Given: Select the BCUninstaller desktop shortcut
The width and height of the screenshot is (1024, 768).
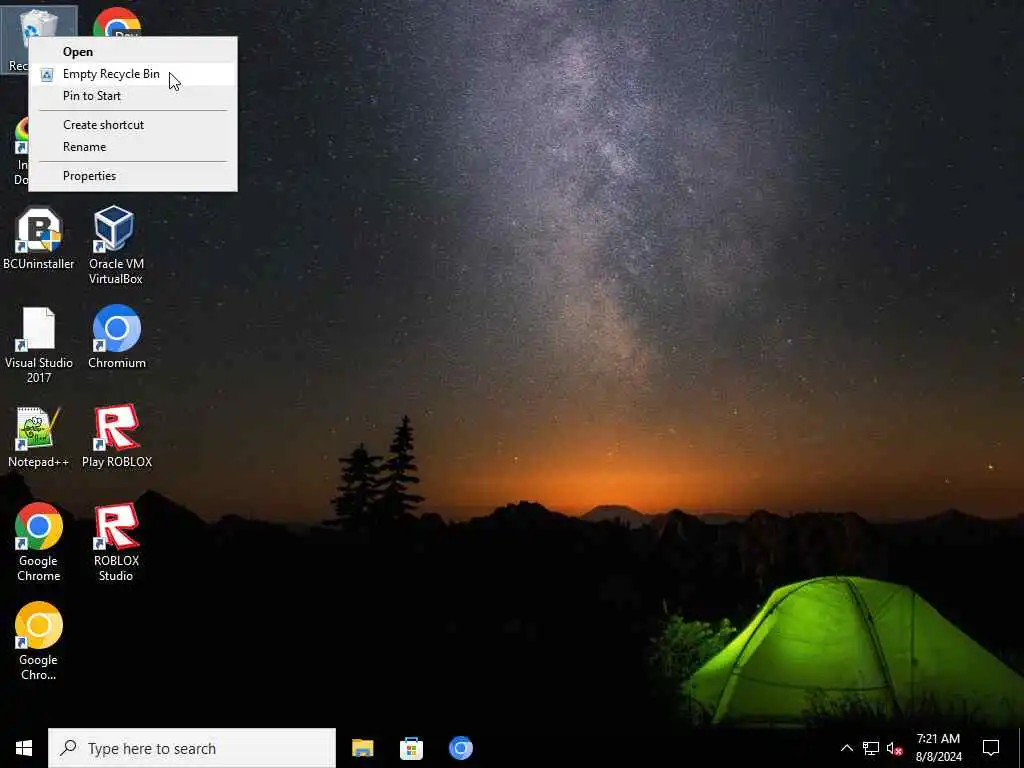Looking at the screenshot, I should pos(39,238).
